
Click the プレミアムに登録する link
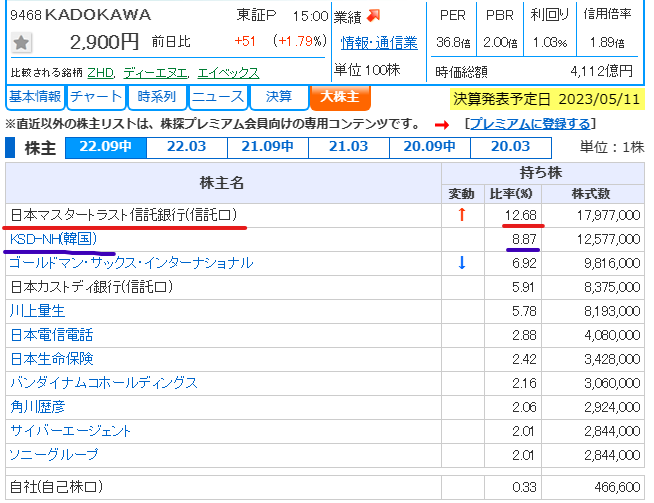(x=530, y=123)
